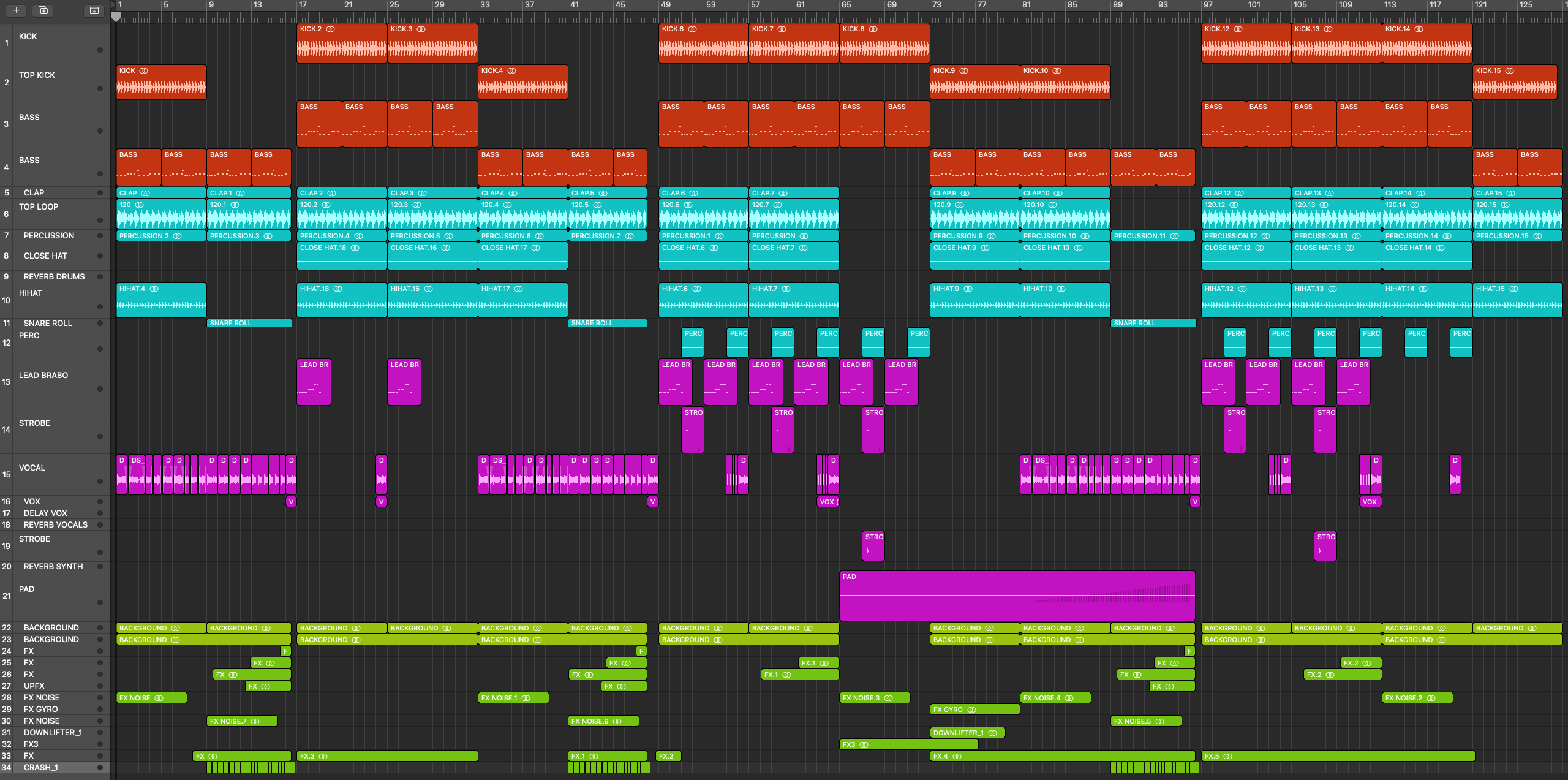This screenshot has height=780, width=1568.
Task: Select the PERC track 12 header
Action: pyautogui.click(x=55, y=343)
